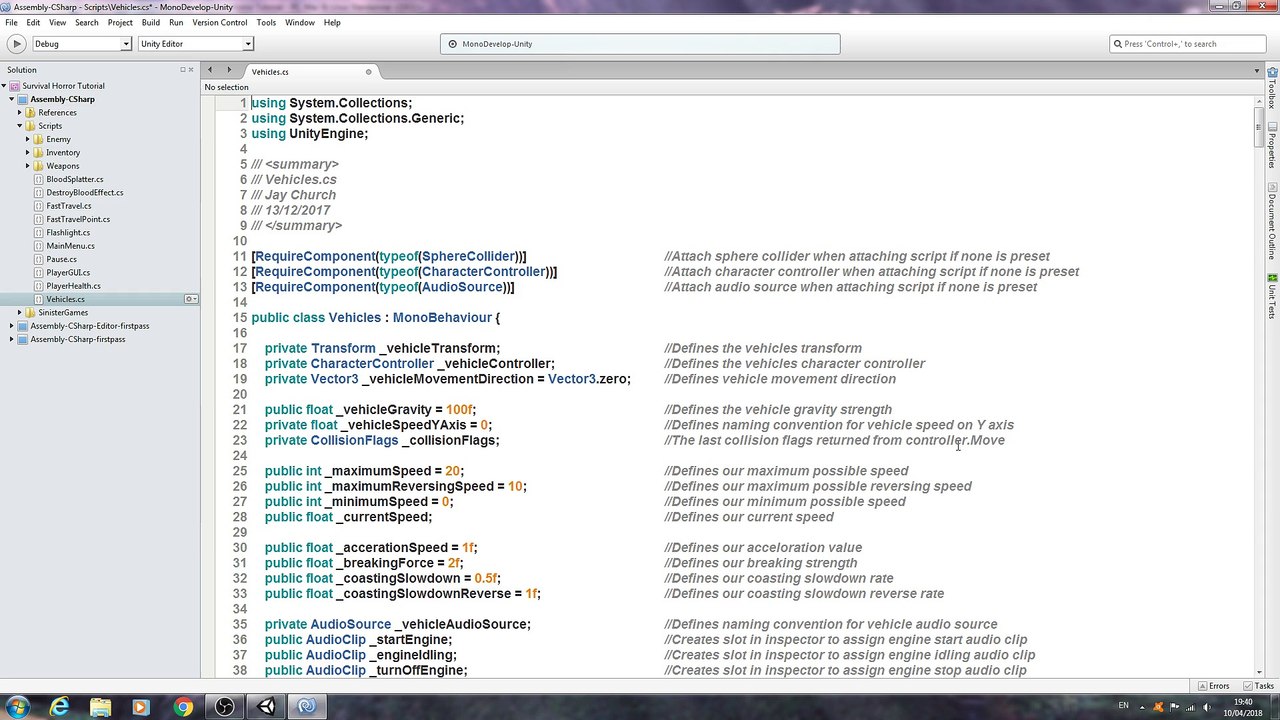Select PlayerGUI.cs in the solution tree
Image resolution: width=1280 pixels, height=720 pixels.
pyautogui.click(x=68, y=273)
